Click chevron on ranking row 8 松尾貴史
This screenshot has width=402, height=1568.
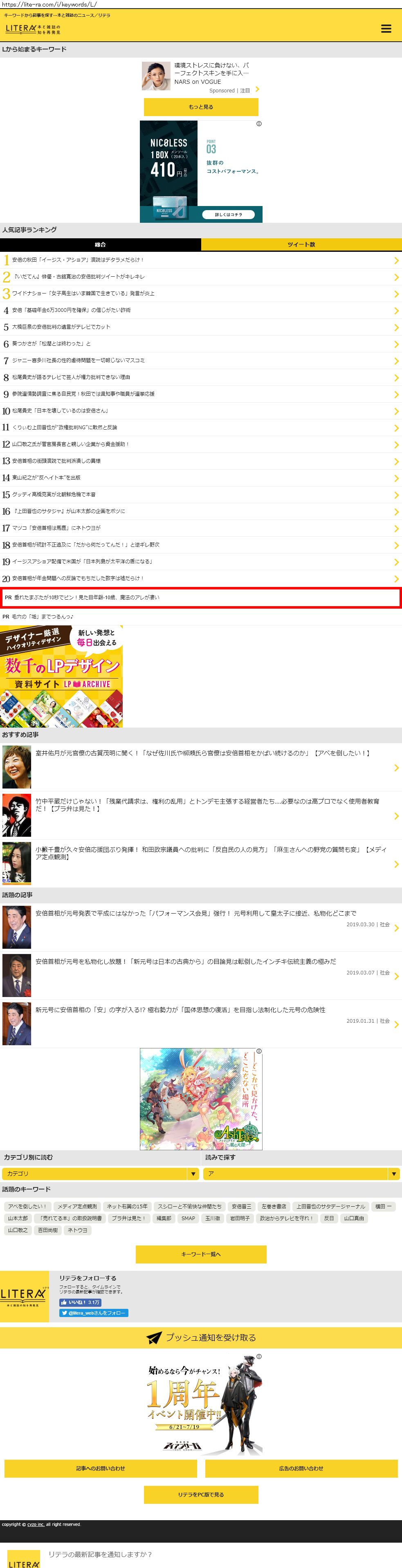tap(397, 377)
